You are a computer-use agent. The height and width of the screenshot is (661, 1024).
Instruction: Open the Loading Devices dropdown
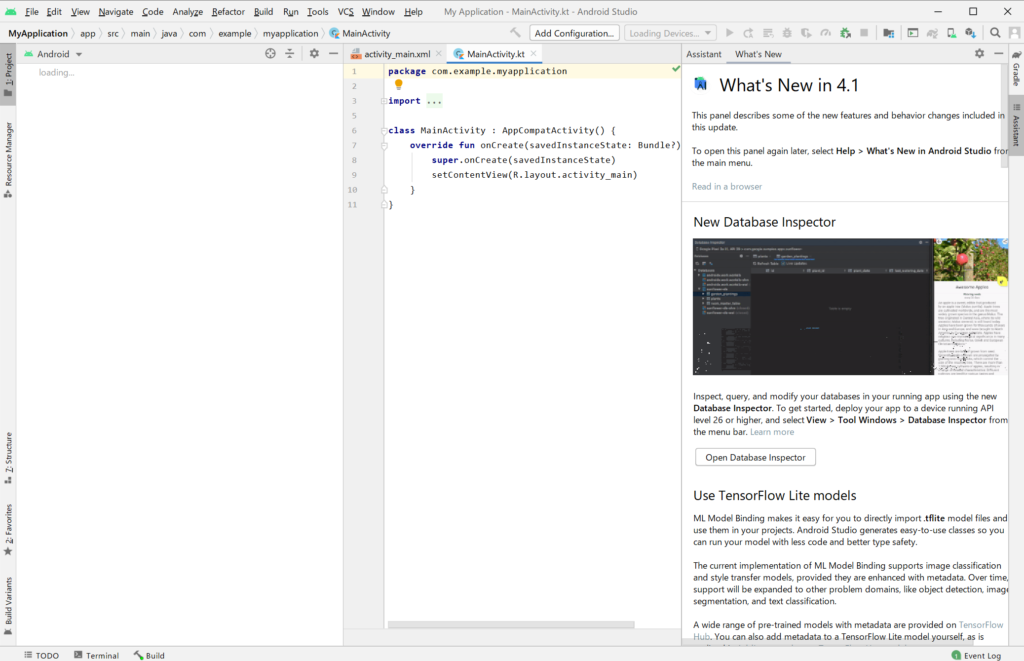[670, 33]
